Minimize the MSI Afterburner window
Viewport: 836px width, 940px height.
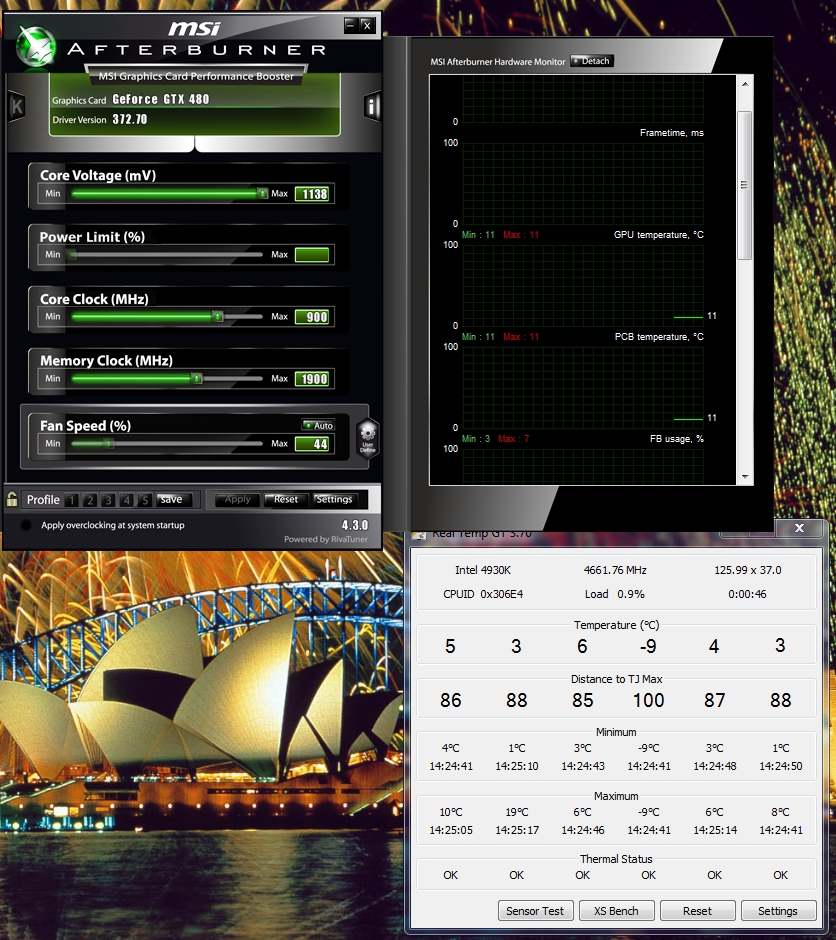coord(351,25)
